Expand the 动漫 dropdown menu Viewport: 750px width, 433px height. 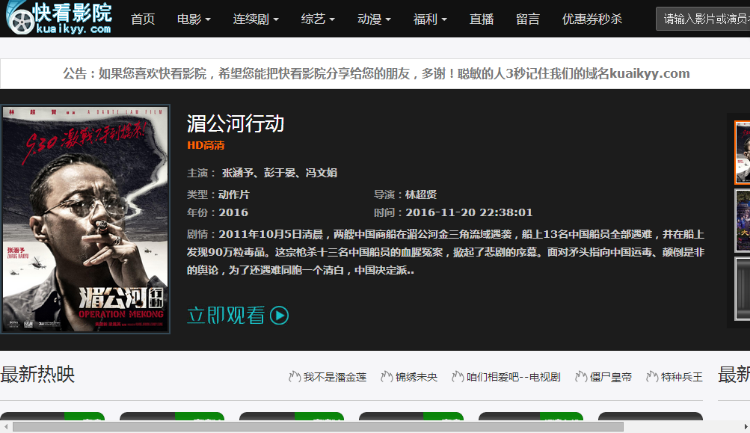click(374, 19)
